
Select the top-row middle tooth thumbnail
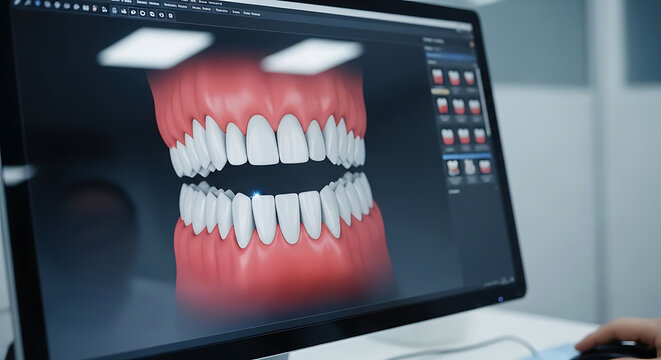[x=454, y=78]
